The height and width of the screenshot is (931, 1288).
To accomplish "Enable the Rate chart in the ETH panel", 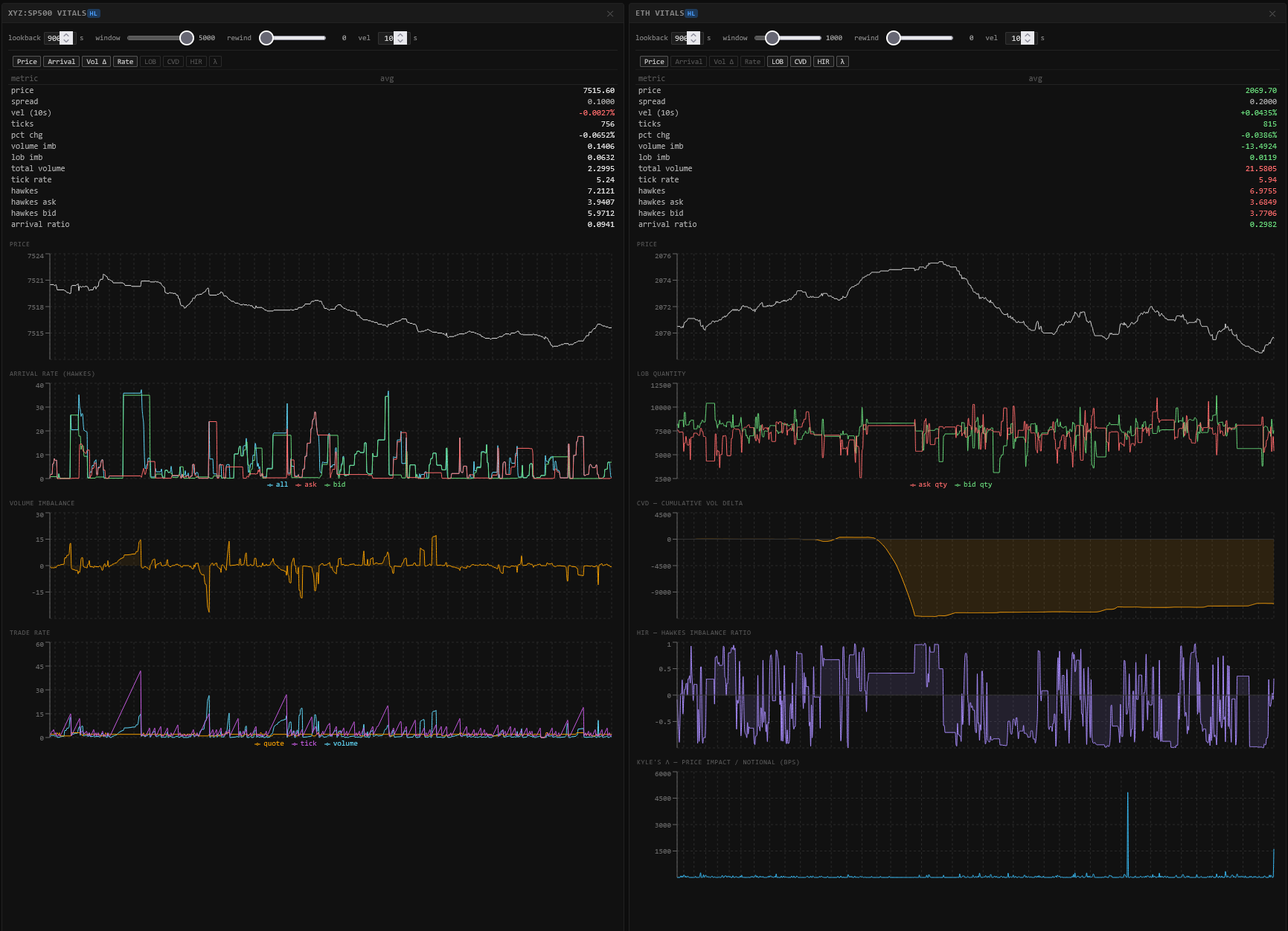I will click(752, 62).
